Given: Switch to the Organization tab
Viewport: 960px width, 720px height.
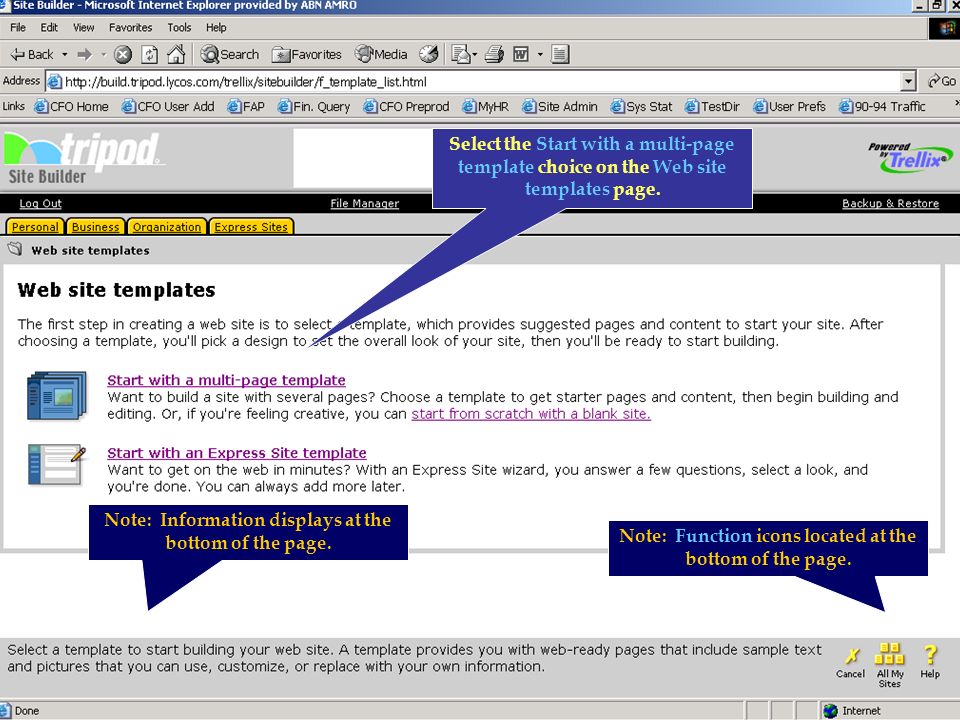Looking at the screenshot, I should pos(167,227).
